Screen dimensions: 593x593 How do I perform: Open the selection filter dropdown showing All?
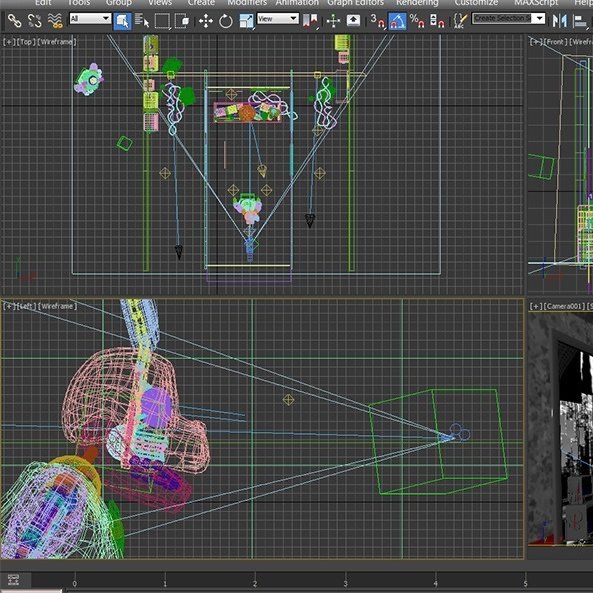pos(90,18)
